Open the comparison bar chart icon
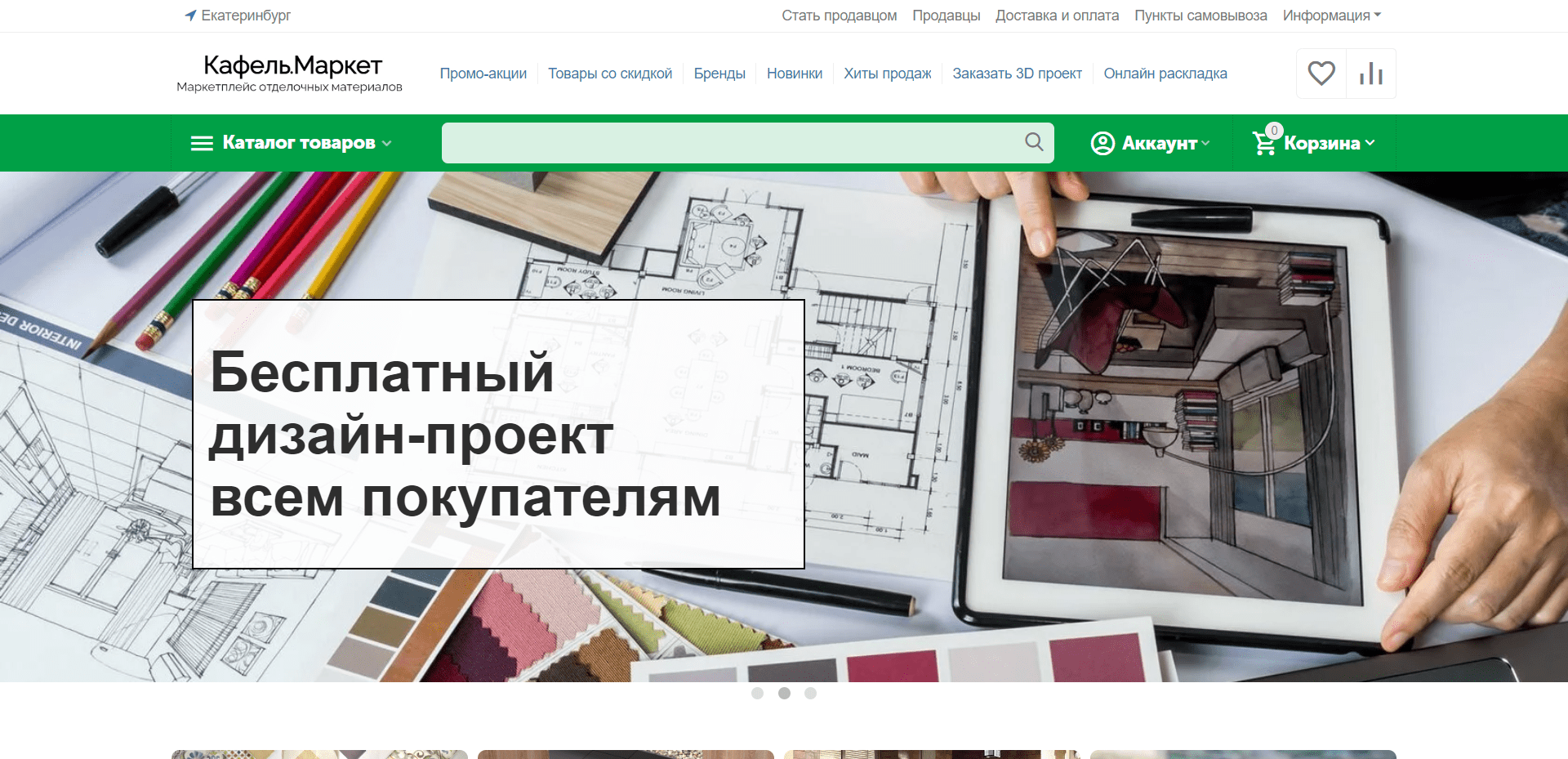The width and height of the screenshot is (1568, 759). (1371, 74)
